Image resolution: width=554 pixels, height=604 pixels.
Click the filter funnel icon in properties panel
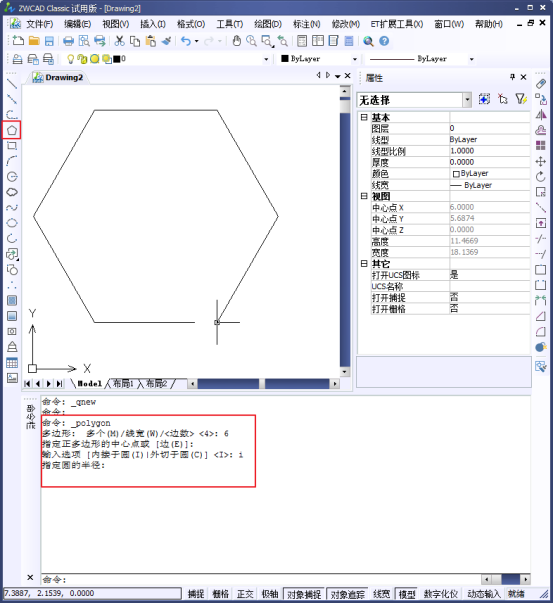click(521, 99)
